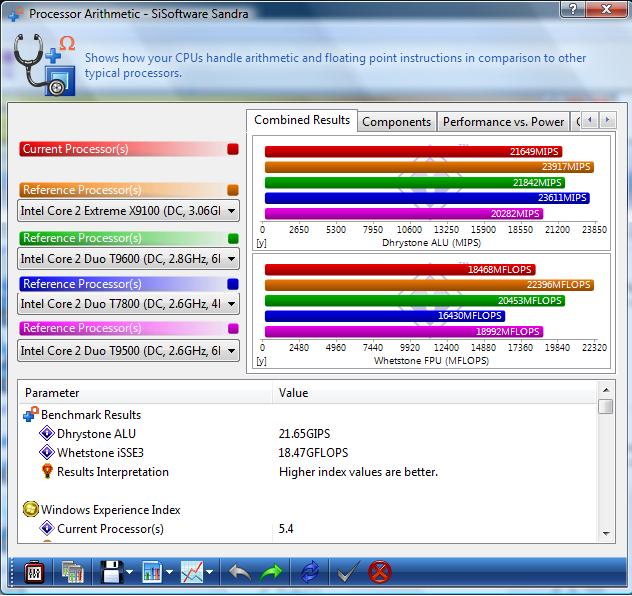The height and width of the screenshot is (596, 632).
Task: Click the red 18468MFLOPS bar
Action: click(400, 270)
